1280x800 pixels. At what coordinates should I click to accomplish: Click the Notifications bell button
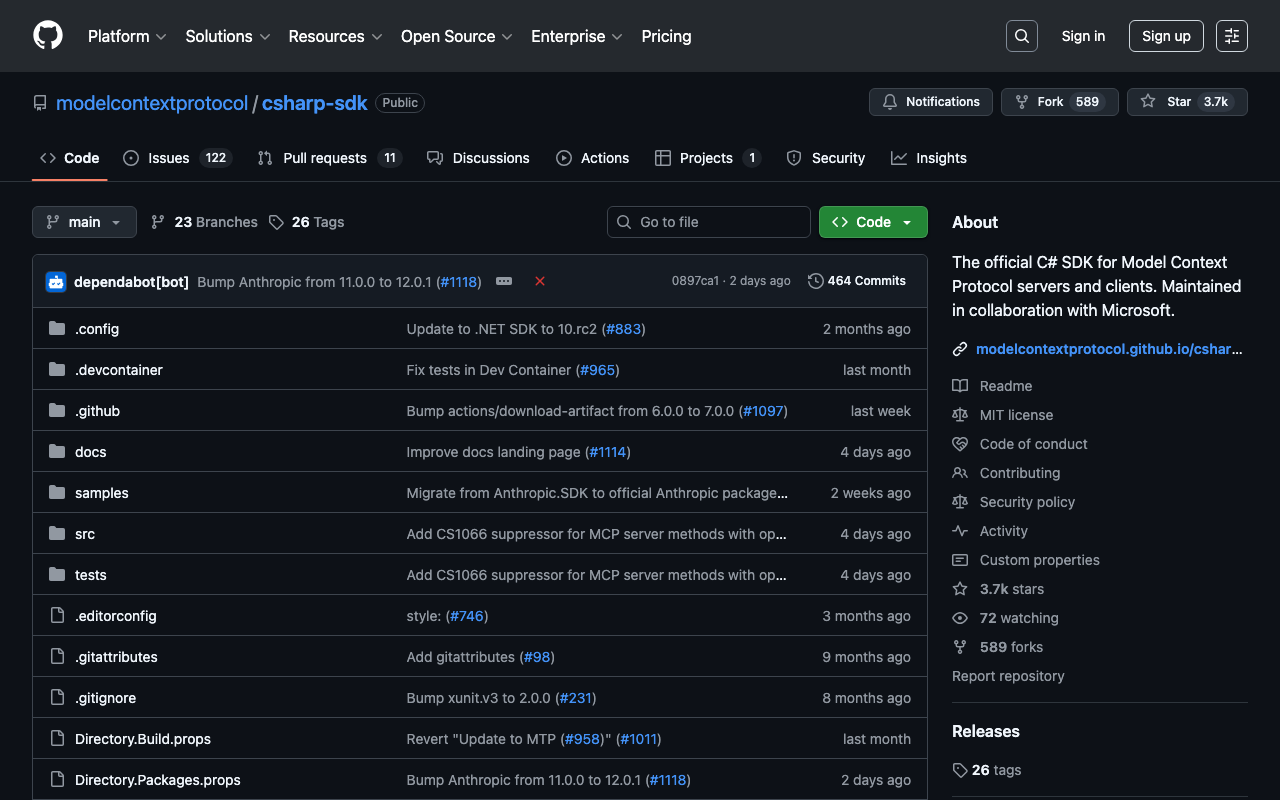tap(930, 102)
